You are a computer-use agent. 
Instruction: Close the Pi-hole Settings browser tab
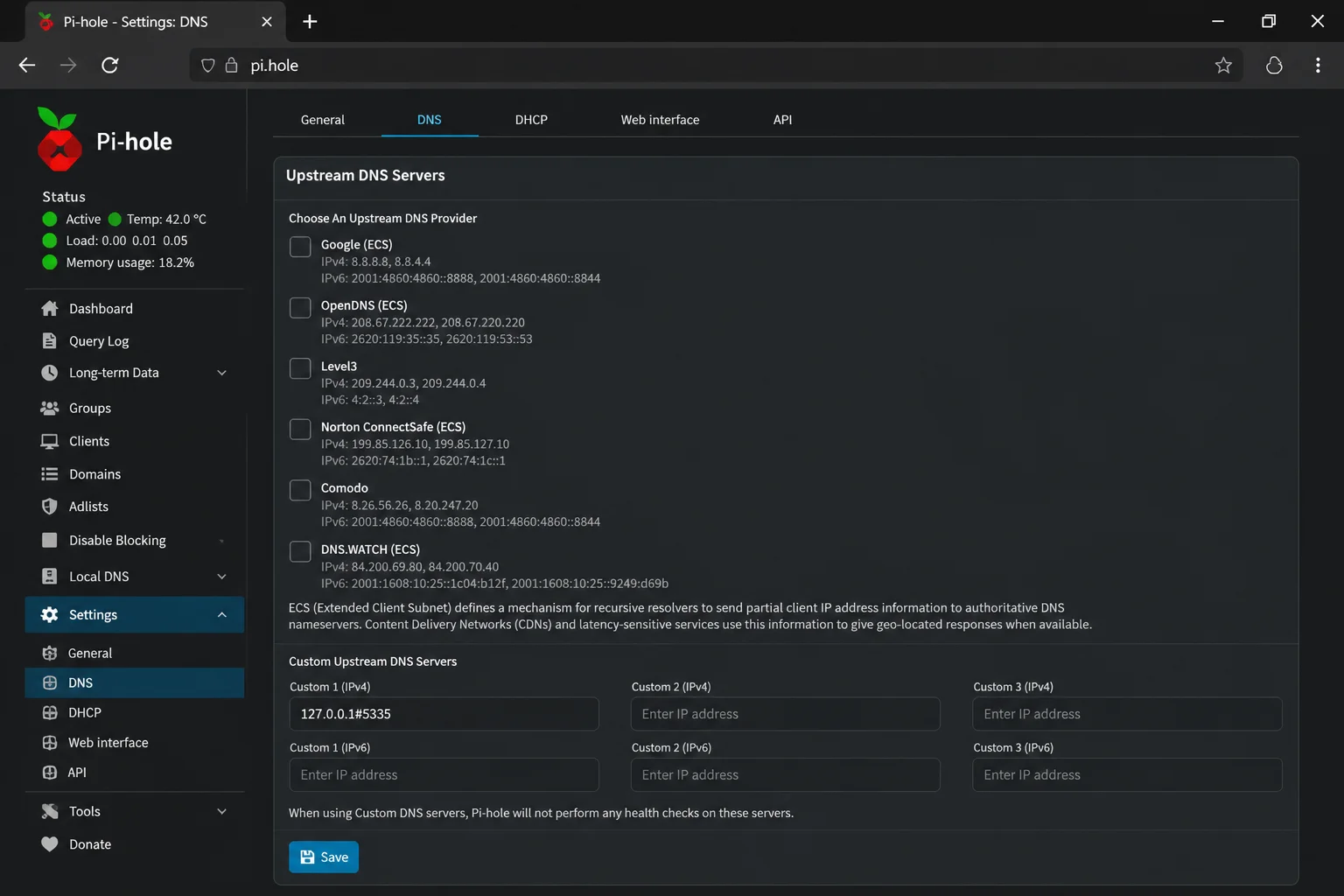267,21
